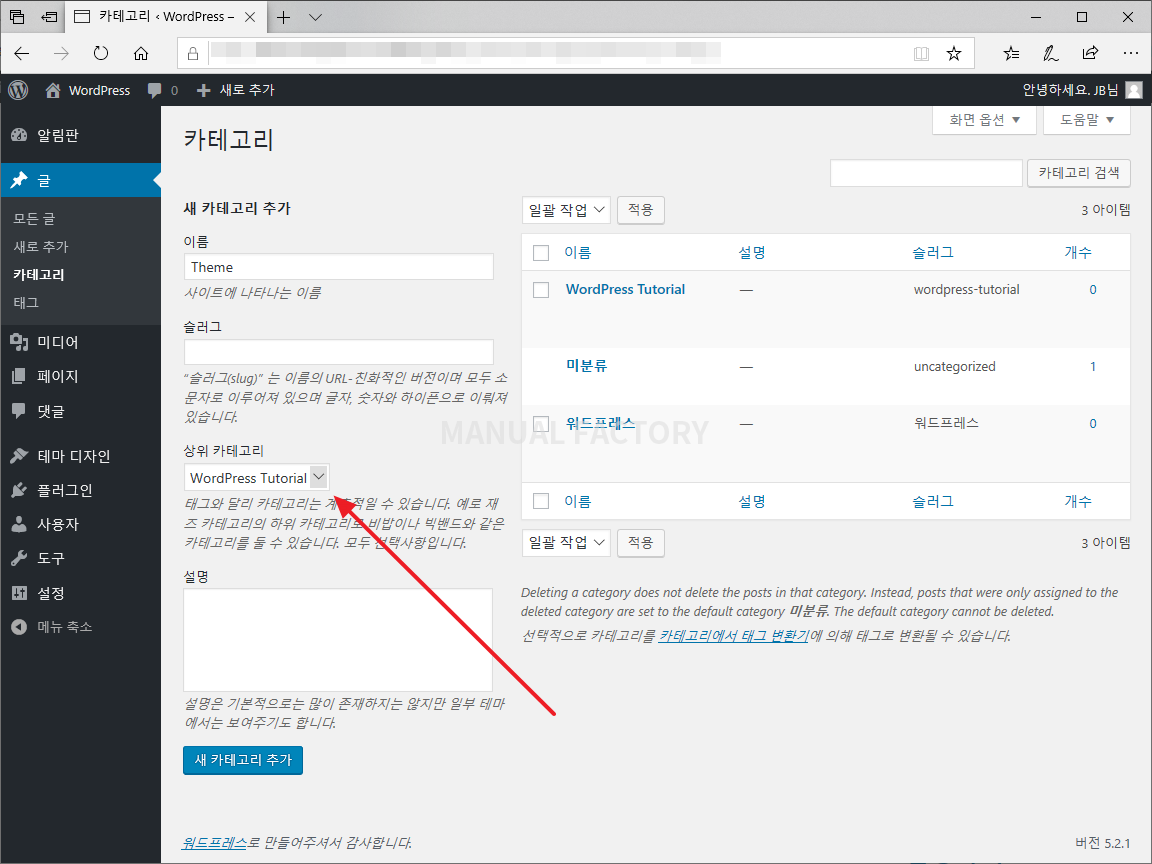Open the 워드프레스 category link
This screenshot has height=864, width=1152.
600,423
